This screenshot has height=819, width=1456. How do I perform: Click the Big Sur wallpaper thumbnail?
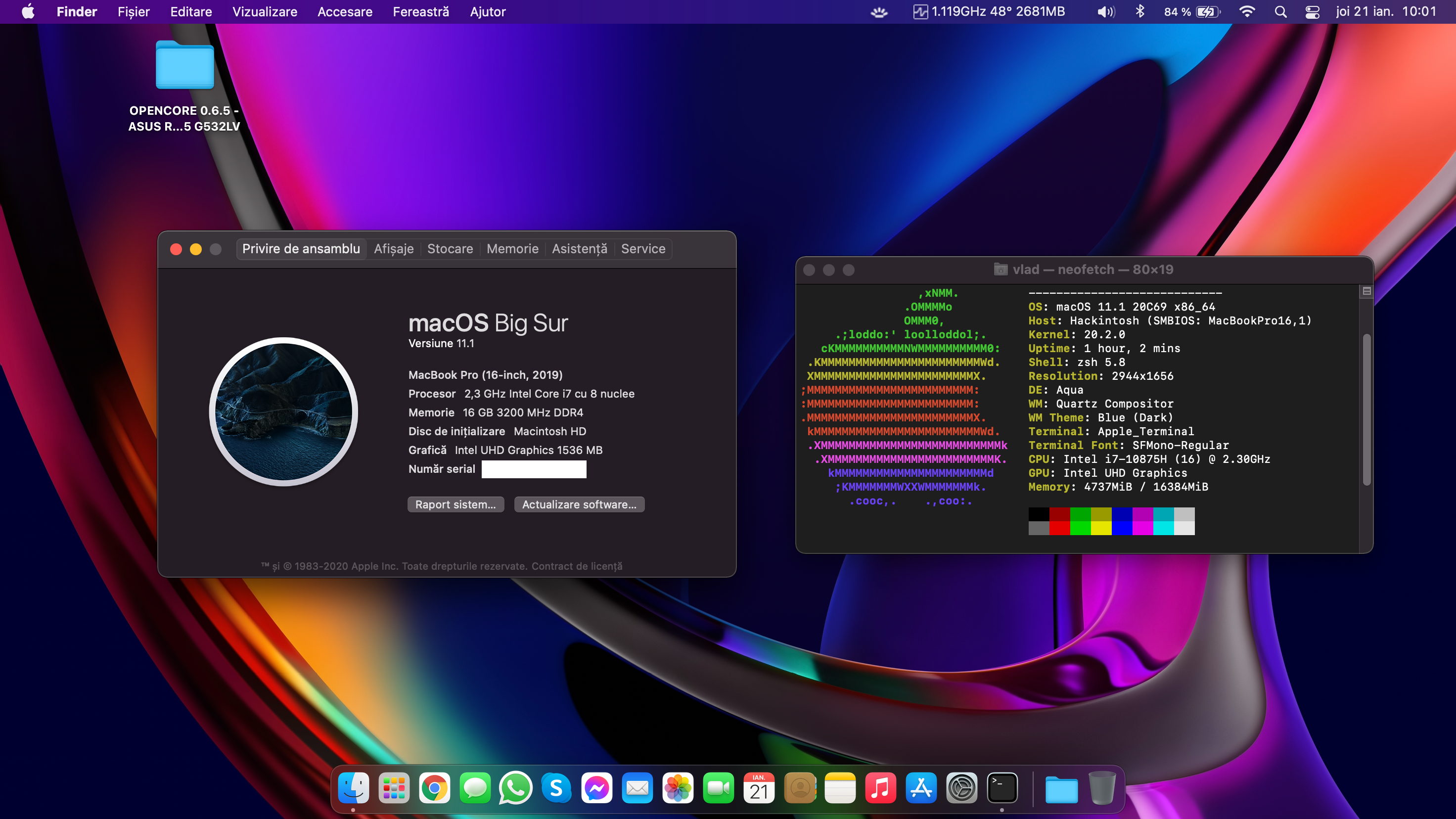click(x=284, y=411)
